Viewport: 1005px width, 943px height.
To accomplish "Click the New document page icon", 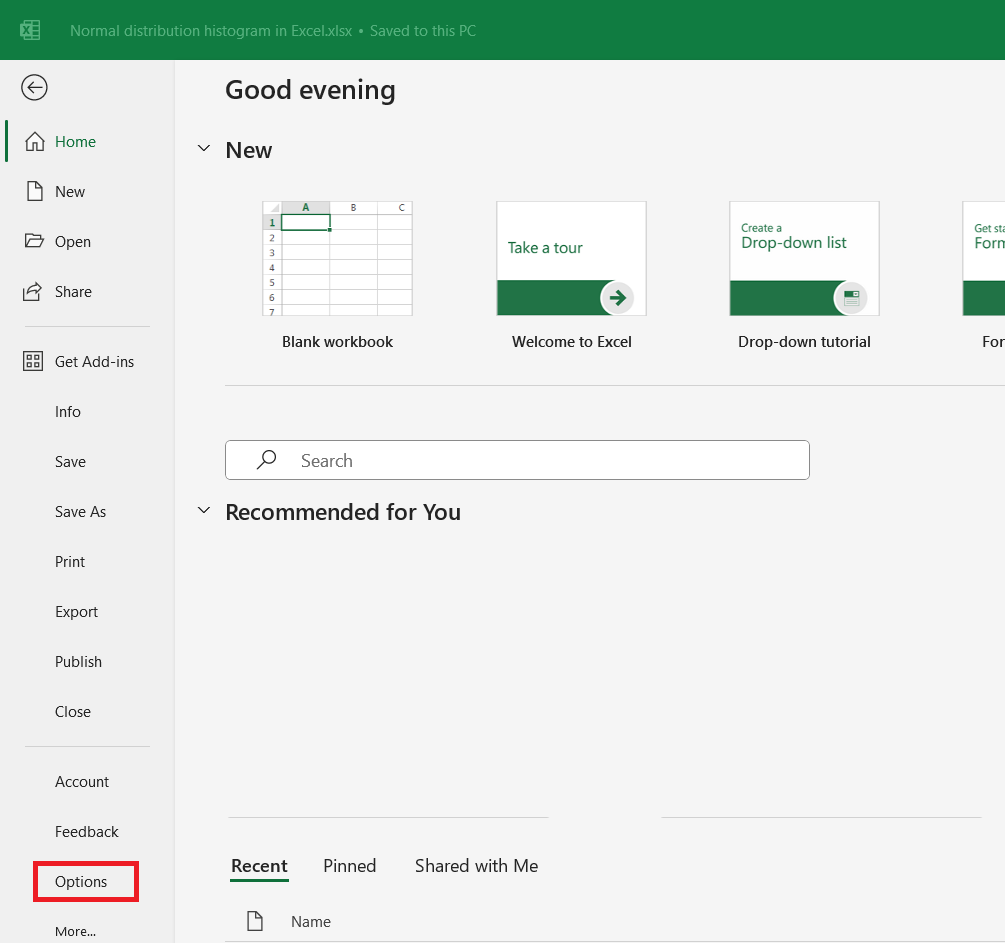I will click(35, 191).
